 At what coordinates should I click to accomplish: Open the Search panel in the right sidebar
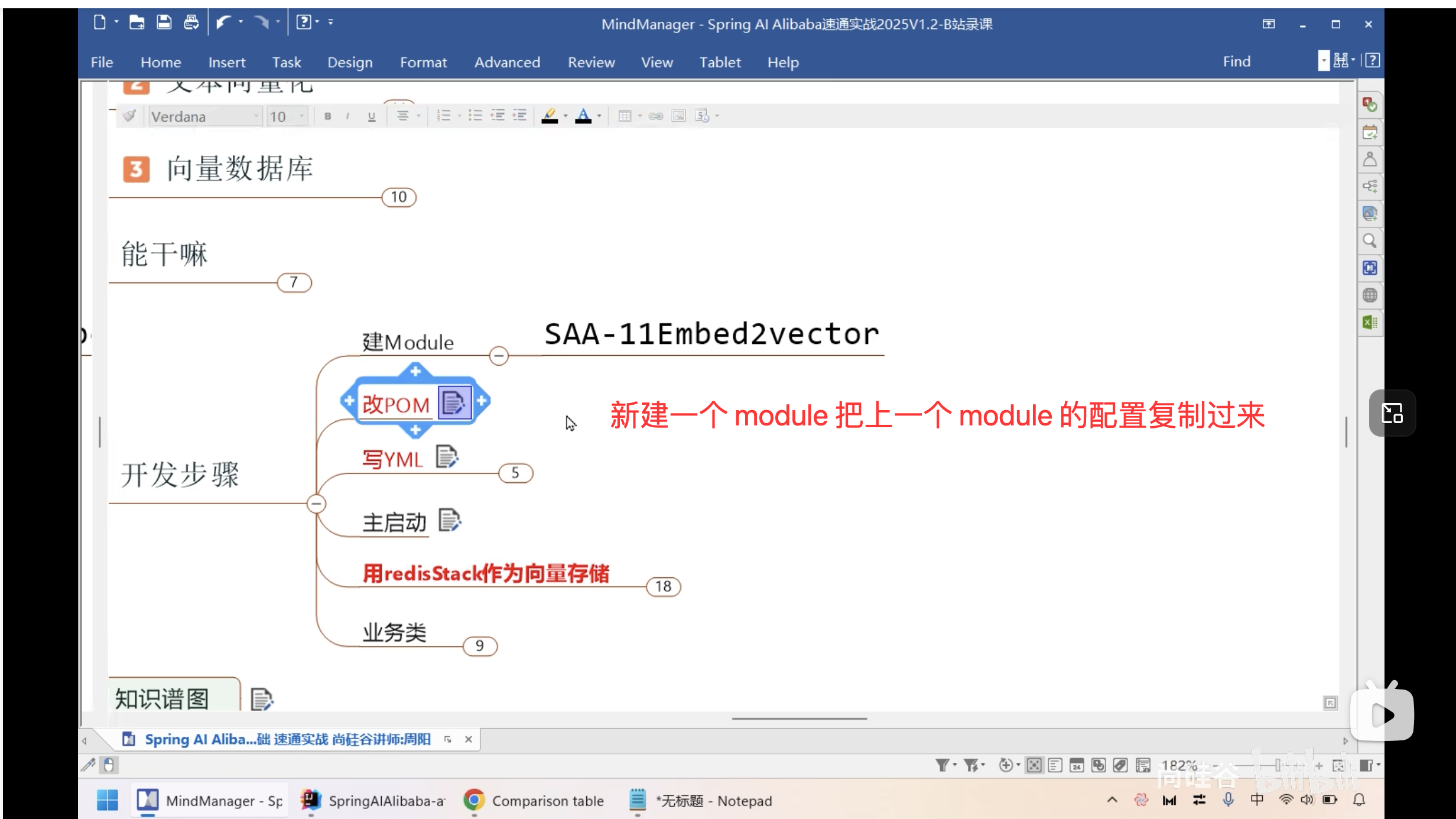pyautogui.click(x=1370, y=240)
